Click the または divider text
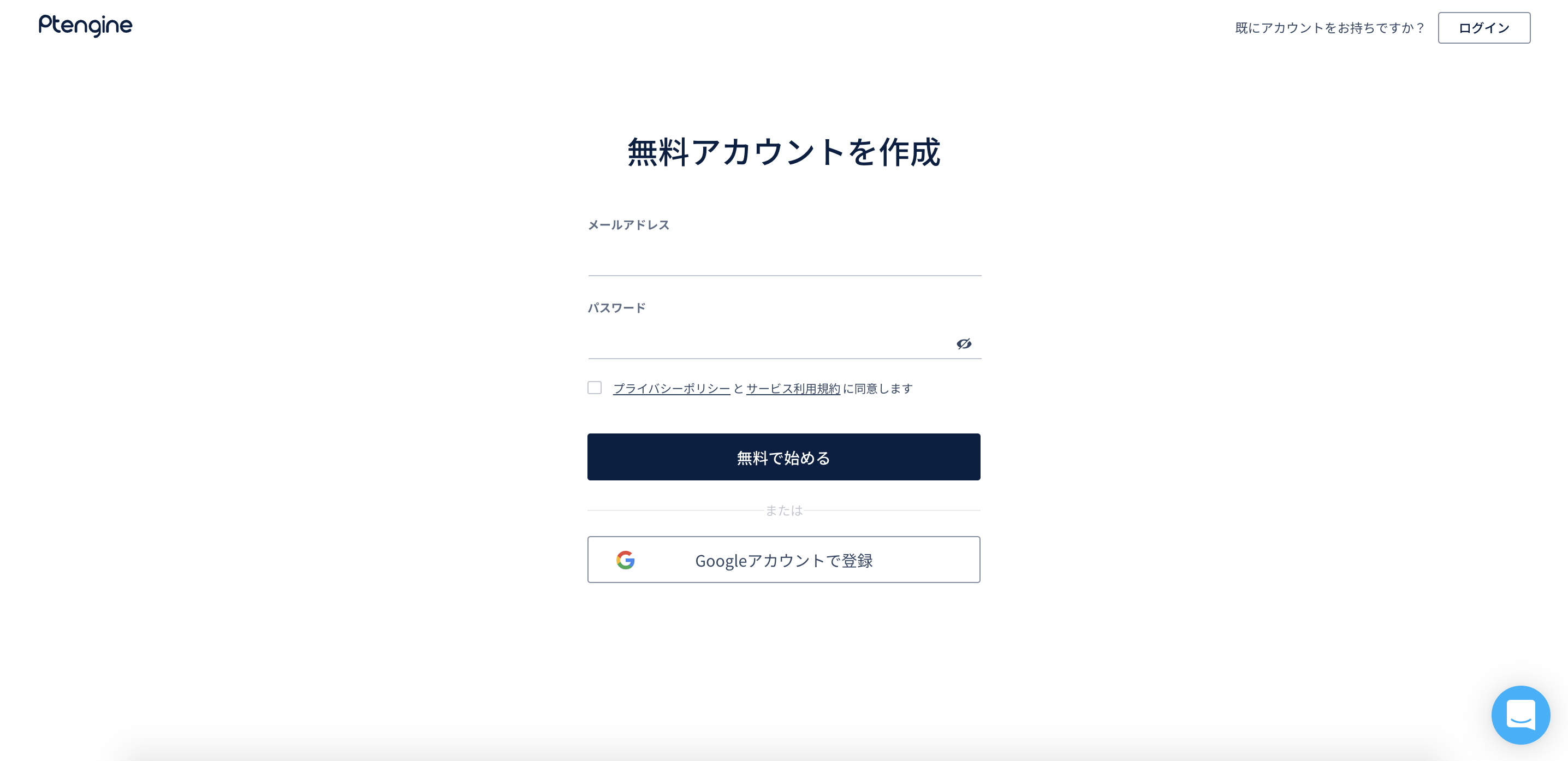The width and height of the screenshot is (1568, 761). (784, 510)
